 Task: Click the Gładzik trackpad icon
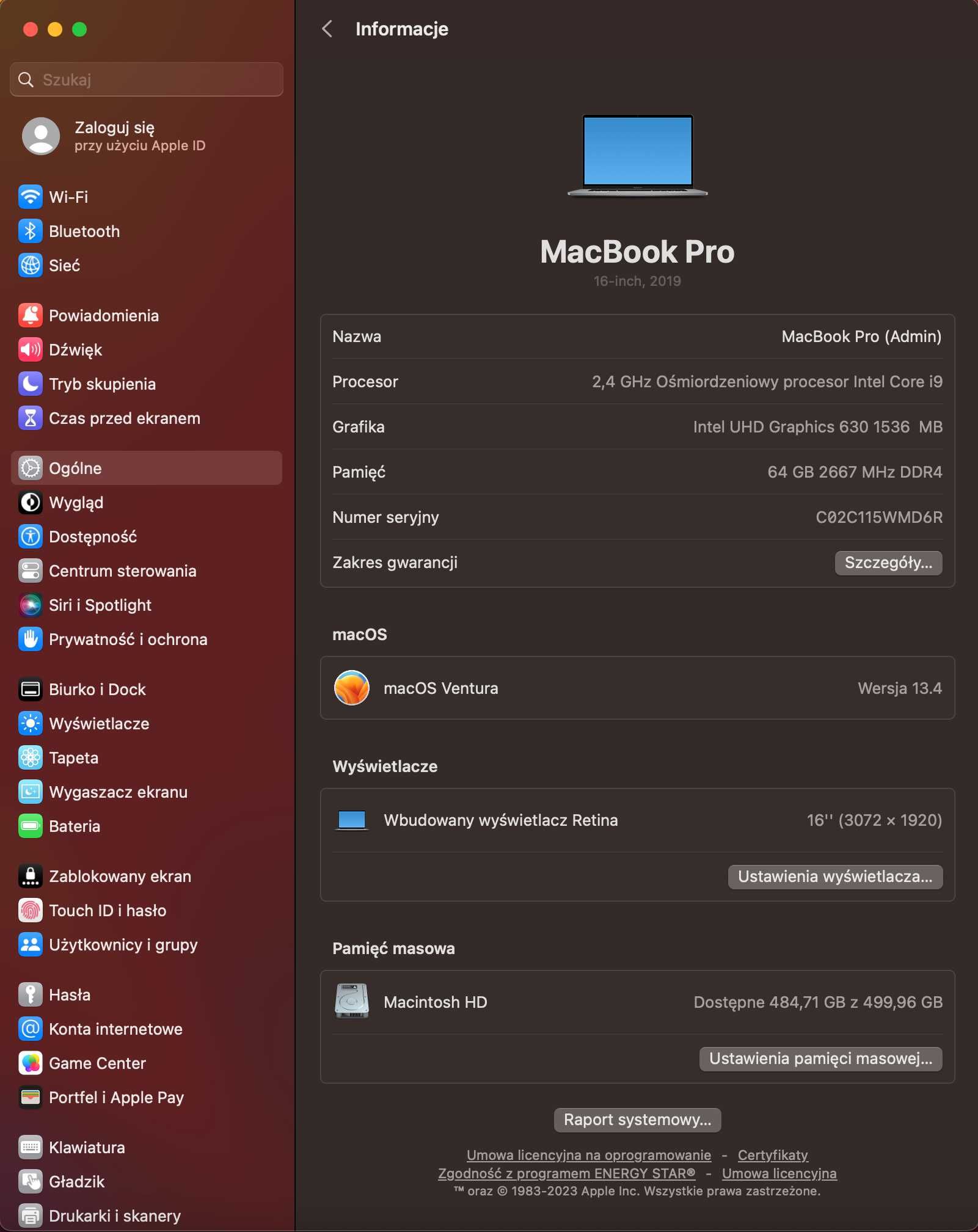(31, 1181)
